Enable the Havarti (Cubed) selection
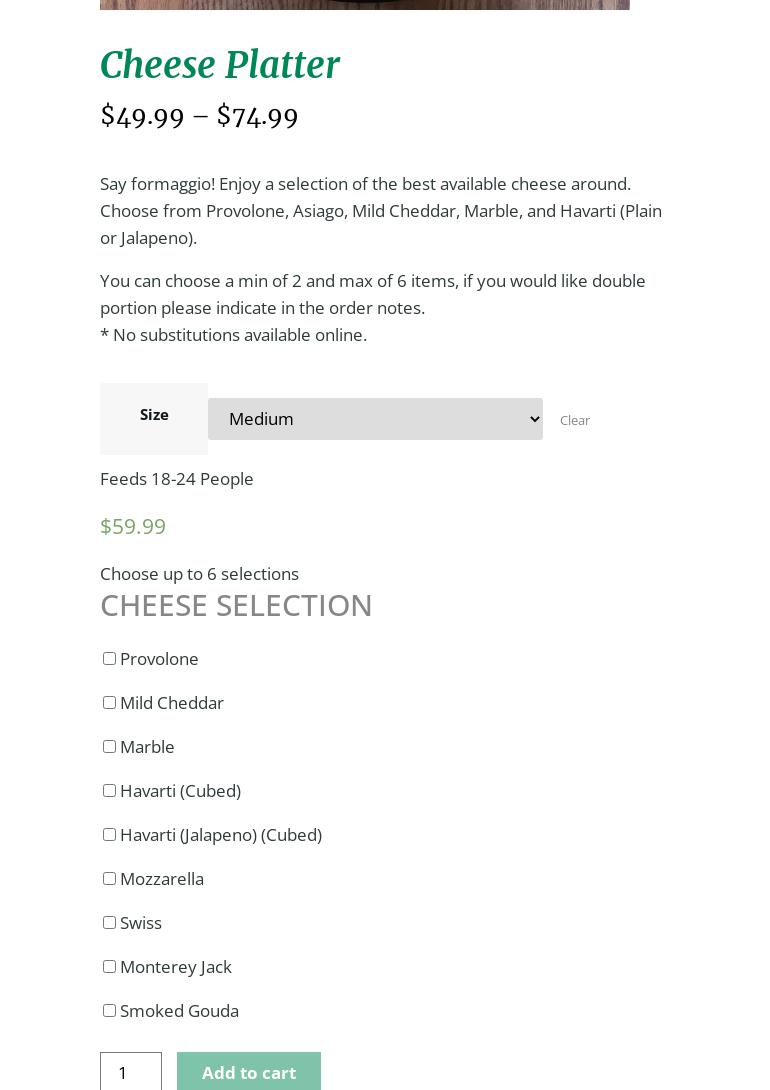 109,791
